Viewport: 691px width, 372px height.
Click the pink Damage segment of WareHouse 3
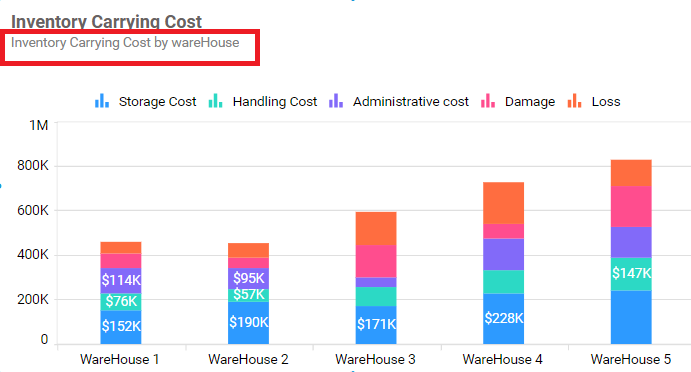[x=376, y=261]
